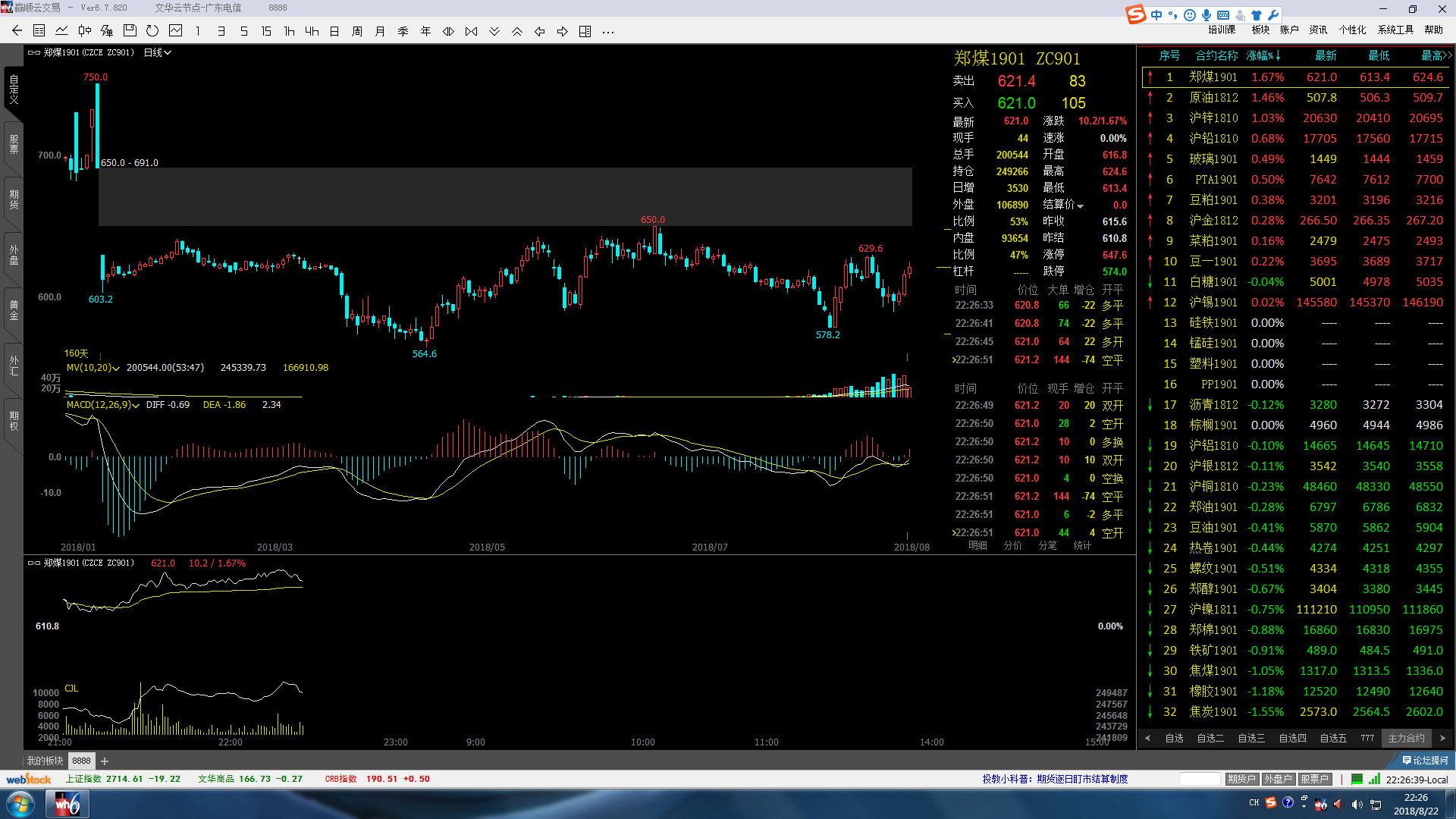Open the quote list toolbar icon
1456x819 pixels.
pos(39,31)
